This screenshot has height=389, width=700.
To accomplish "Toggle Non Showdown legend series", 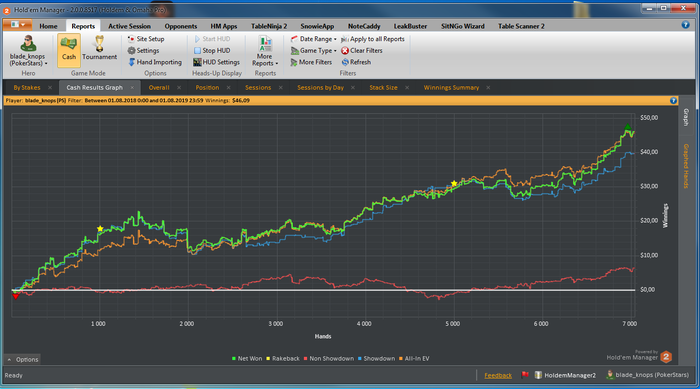I will (329, 359).
